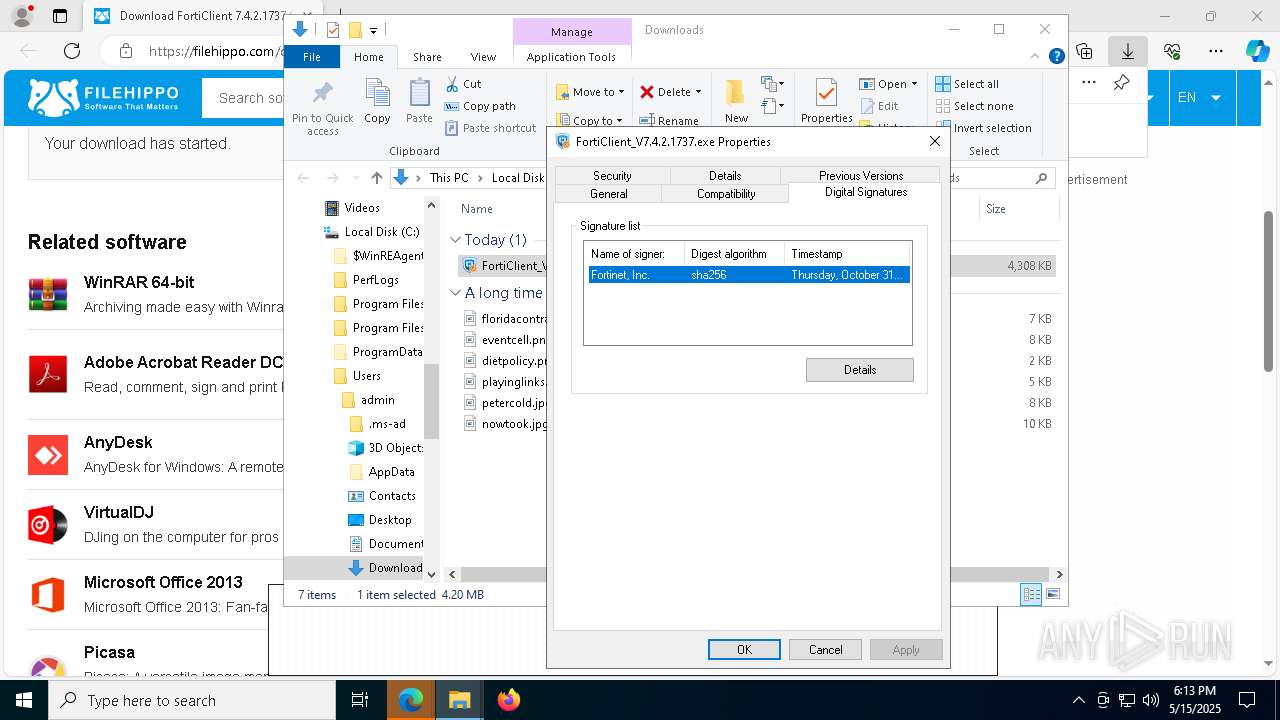Open Explorer Help question icon
Viewport: 1280px width, 720px height.
1056,57
